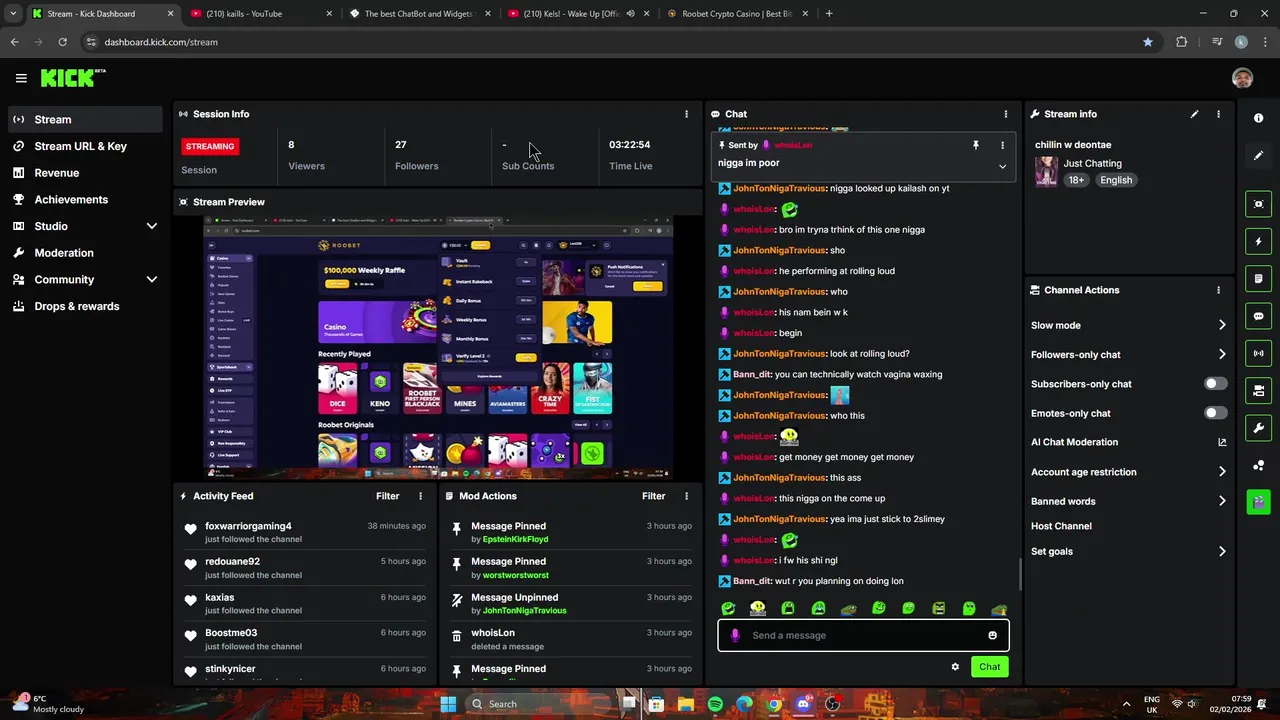Click the info icon in right toolbar
Image resolution: width=1280 pixels, height=720 pixels.
(1258, 118)
